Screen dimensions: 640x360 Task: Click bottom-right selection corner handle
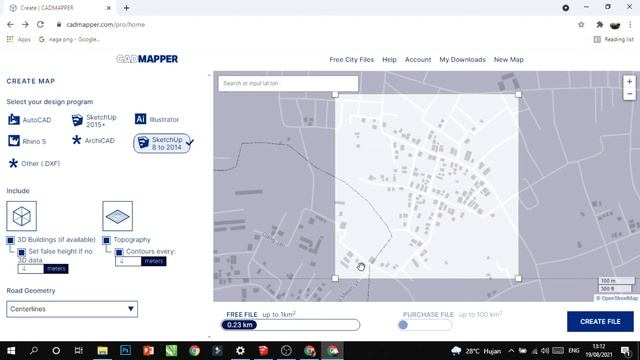(x=518, y=278)
